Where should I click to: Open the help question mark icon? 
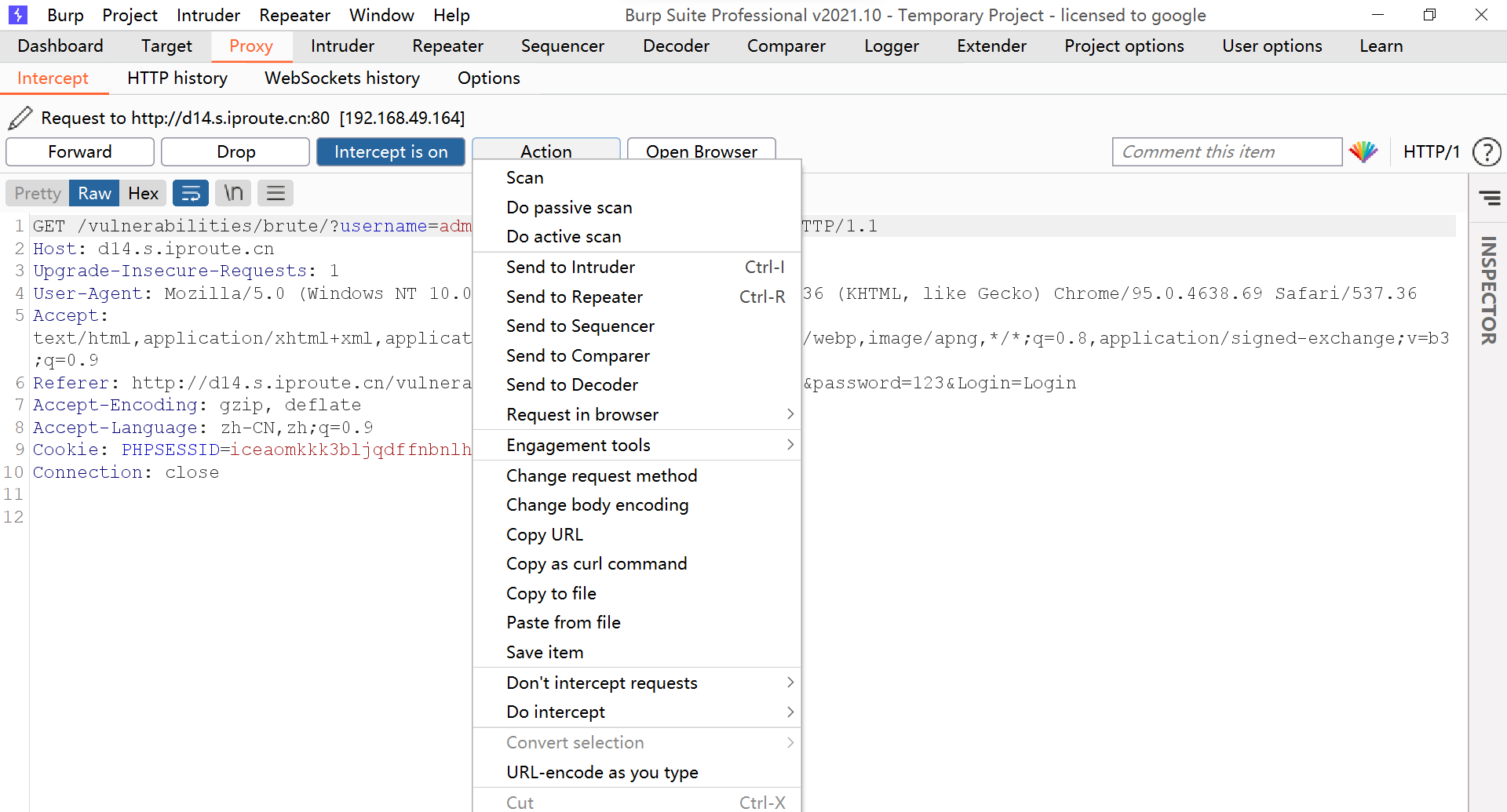point(1486,151)
